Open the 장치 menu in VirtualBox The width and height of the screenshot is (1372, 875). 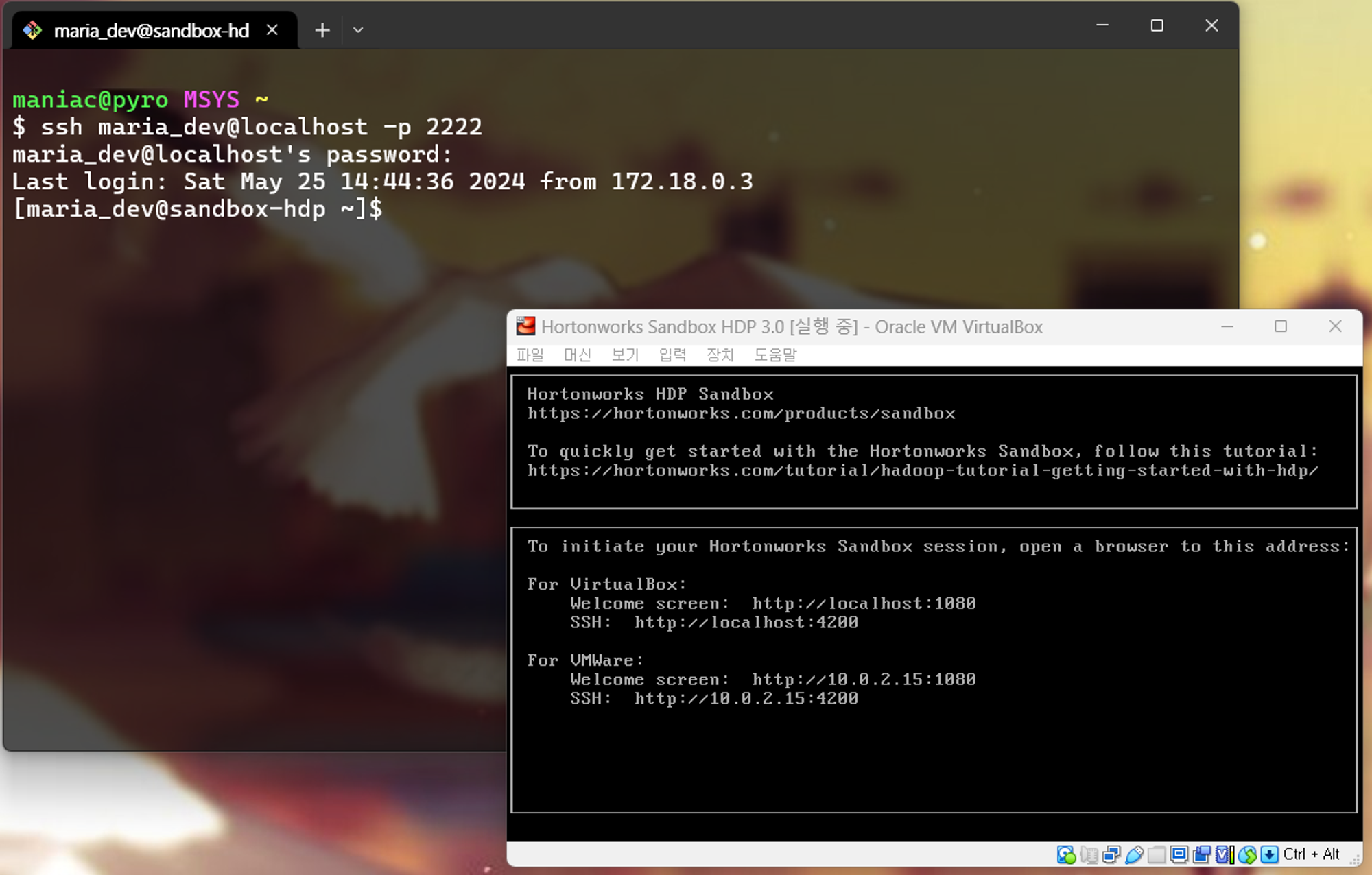720,355
